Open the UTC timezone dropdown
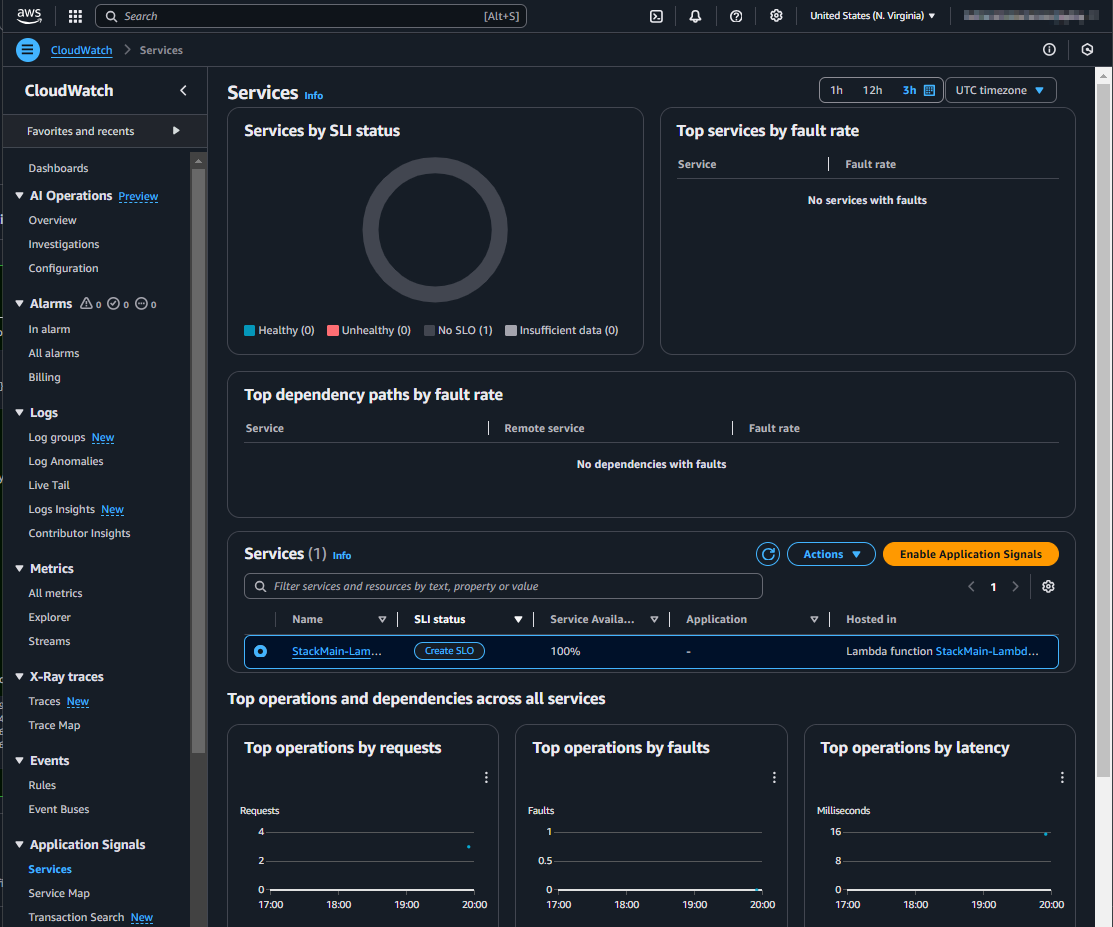 click(x=1000, y=90)
